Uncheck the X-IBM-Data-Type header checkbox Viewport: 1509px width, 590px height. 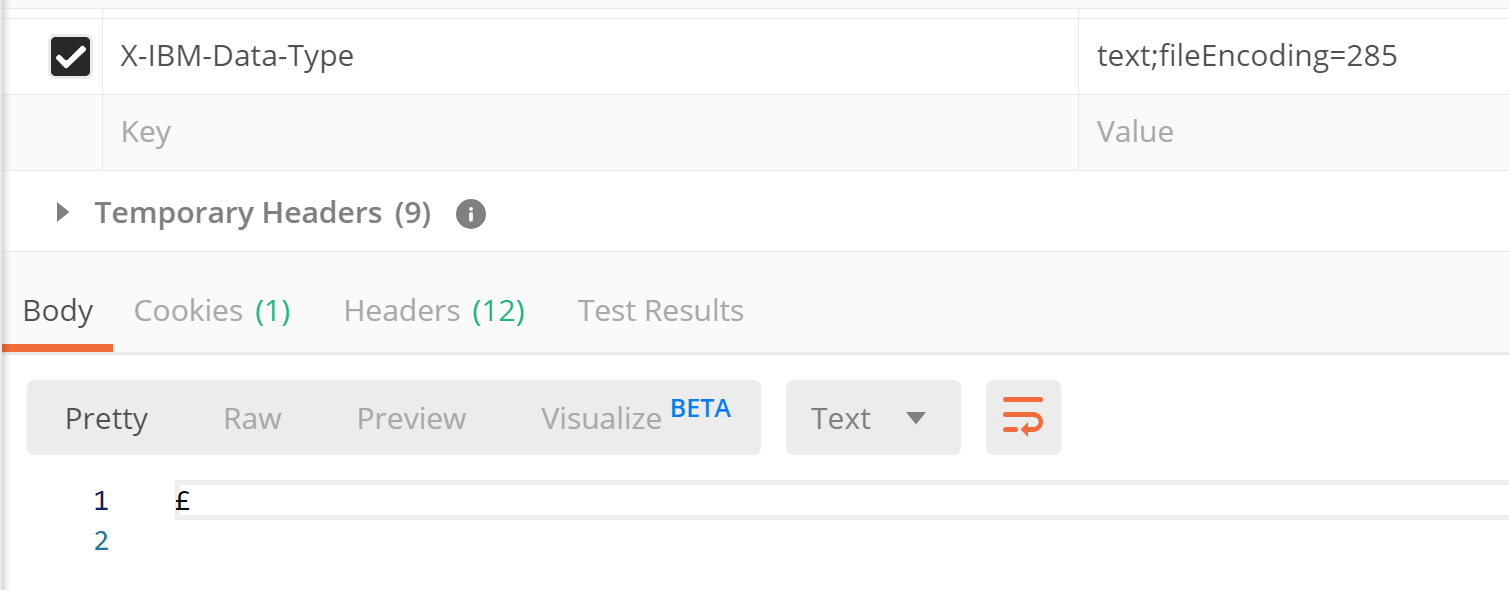coord(69,55)
